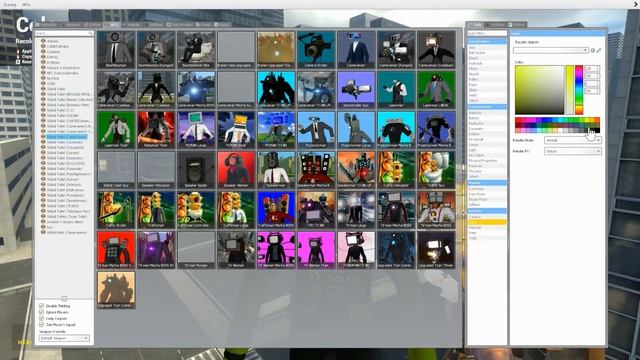The width and height of the screenshot is (640, 360).
Task: Spawn the TV Woman Titan NPC
Action: [x=316, y=249]
